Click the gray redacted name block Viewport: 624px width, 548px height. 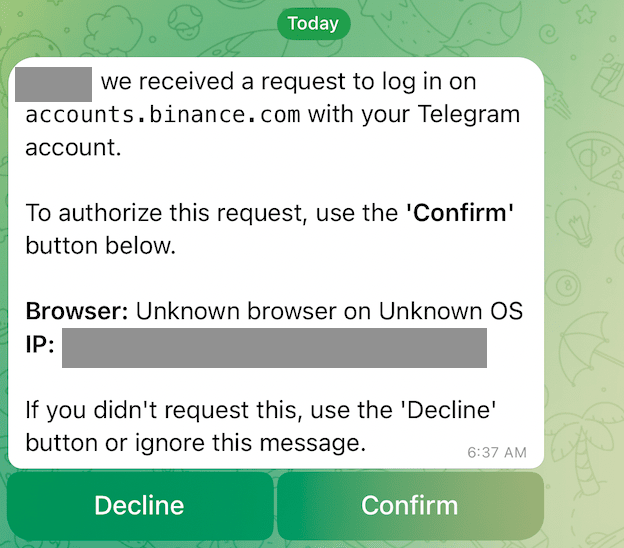tap(53, 84)
